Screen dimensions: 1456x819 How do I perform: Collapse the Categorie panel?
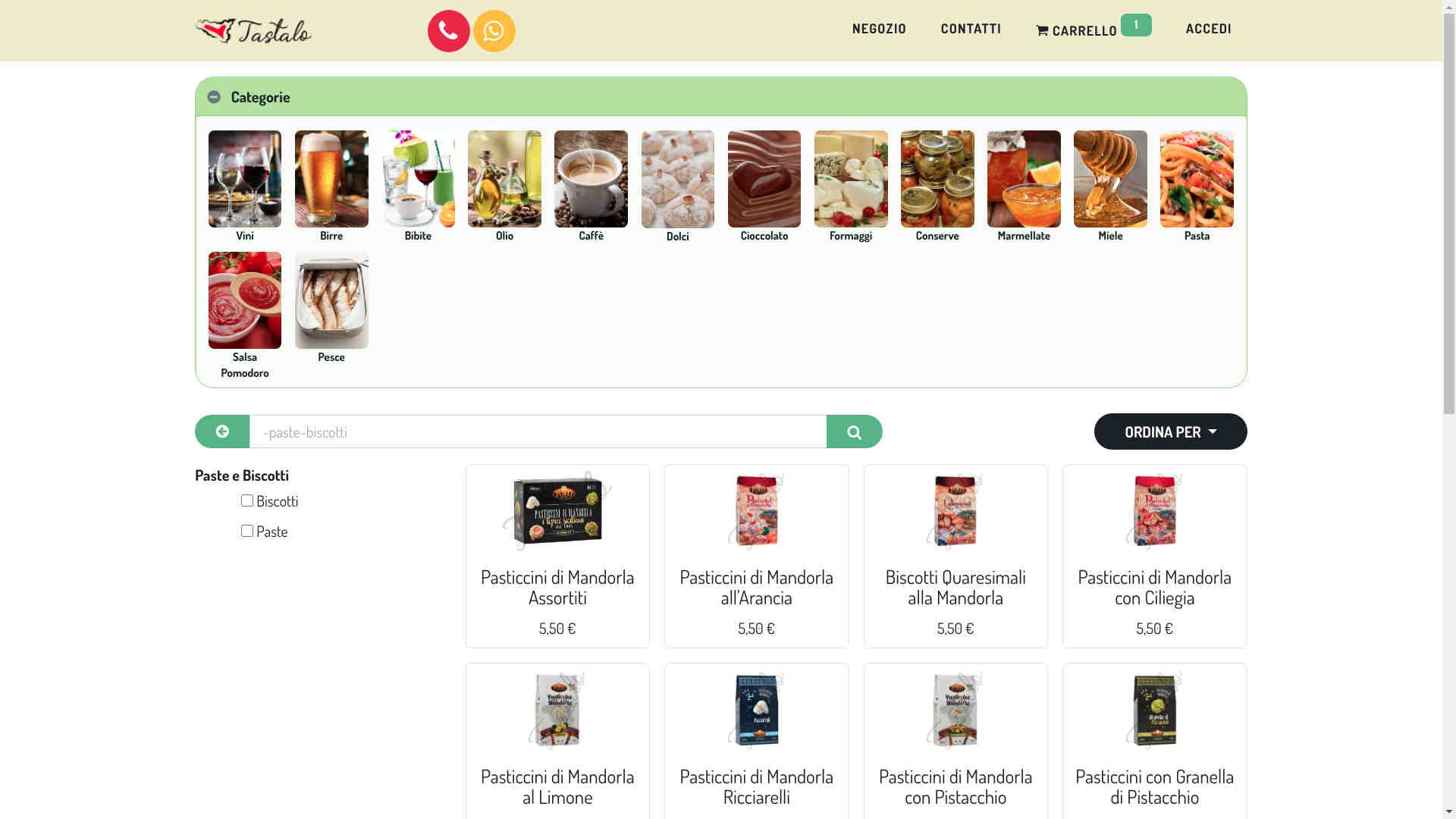click(214, 97)
